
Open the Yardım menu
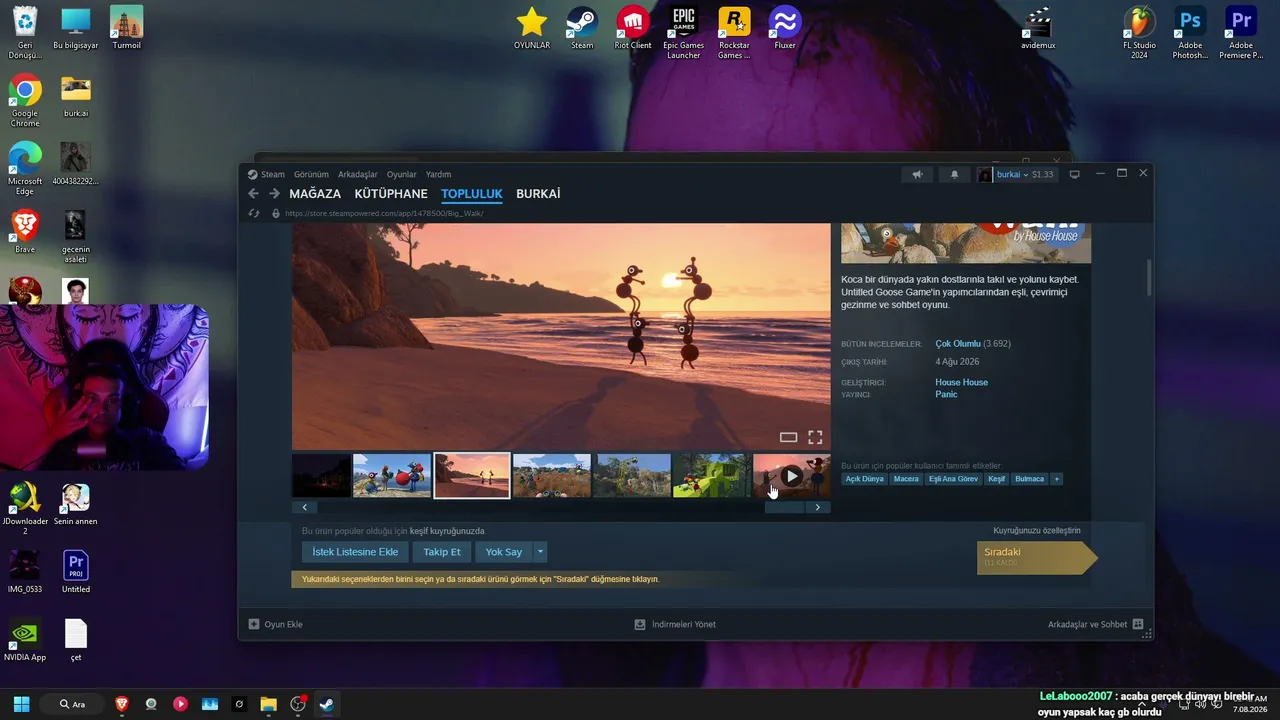click(438, 174)
